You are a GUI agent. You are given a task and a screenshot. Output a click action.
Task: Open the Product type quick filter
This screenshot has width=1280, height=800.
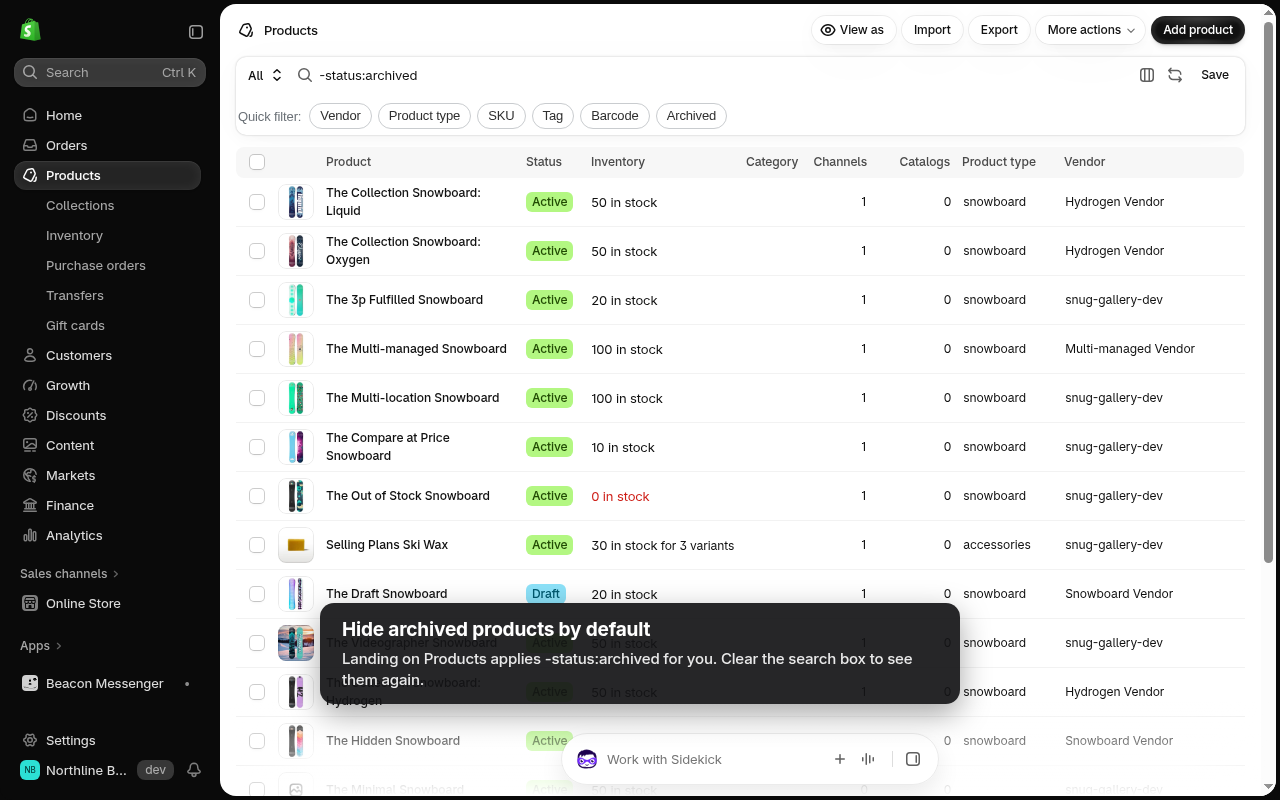[x=424, y=116]
